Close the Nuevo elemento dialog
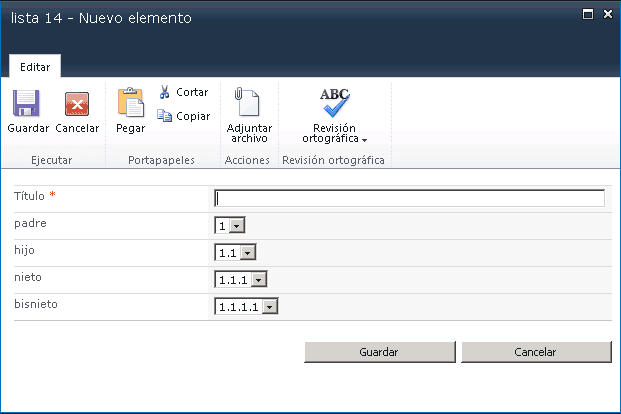This screenshot has height=414, width=621. (x=608, y=14)
